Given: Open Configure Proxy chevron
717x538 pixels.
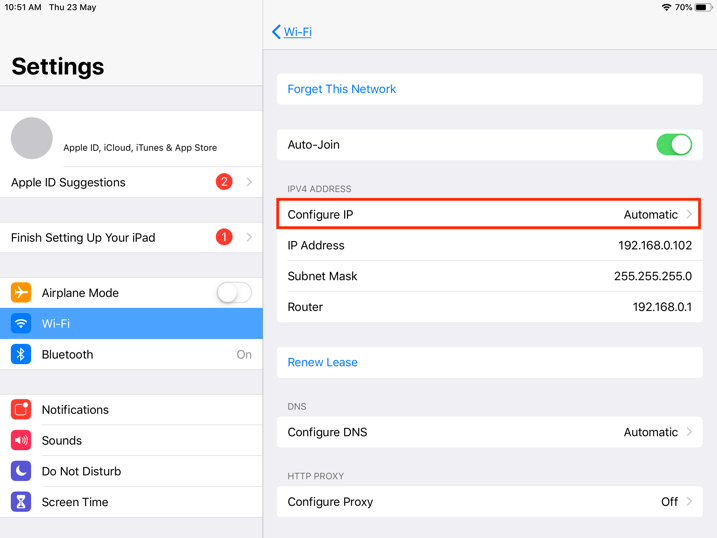Looking at the screenshot, I should tap(689, 501).
